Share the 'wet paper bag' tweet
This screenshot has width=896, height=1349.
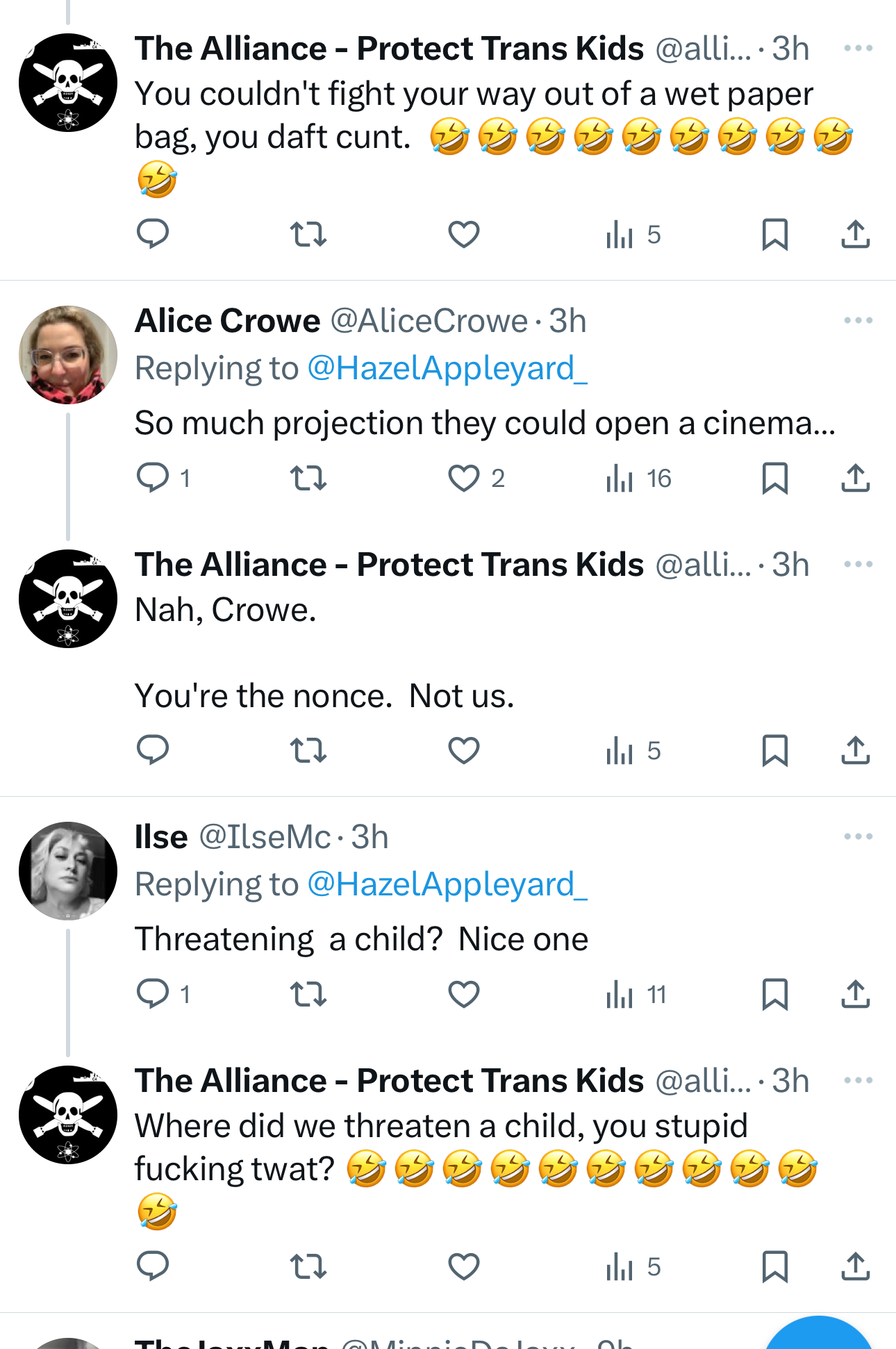855,235
